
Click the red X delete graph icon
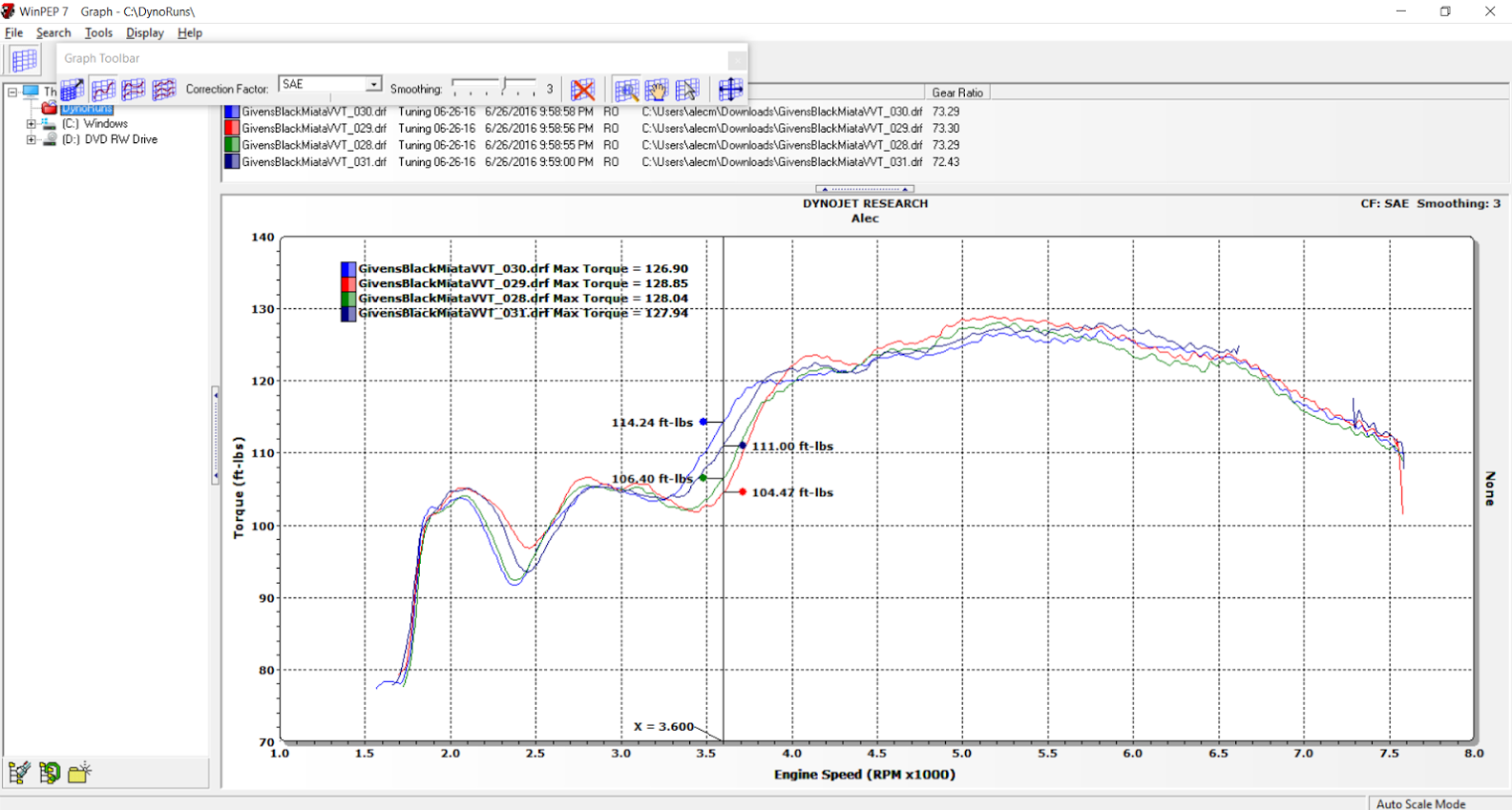[582, 90]
